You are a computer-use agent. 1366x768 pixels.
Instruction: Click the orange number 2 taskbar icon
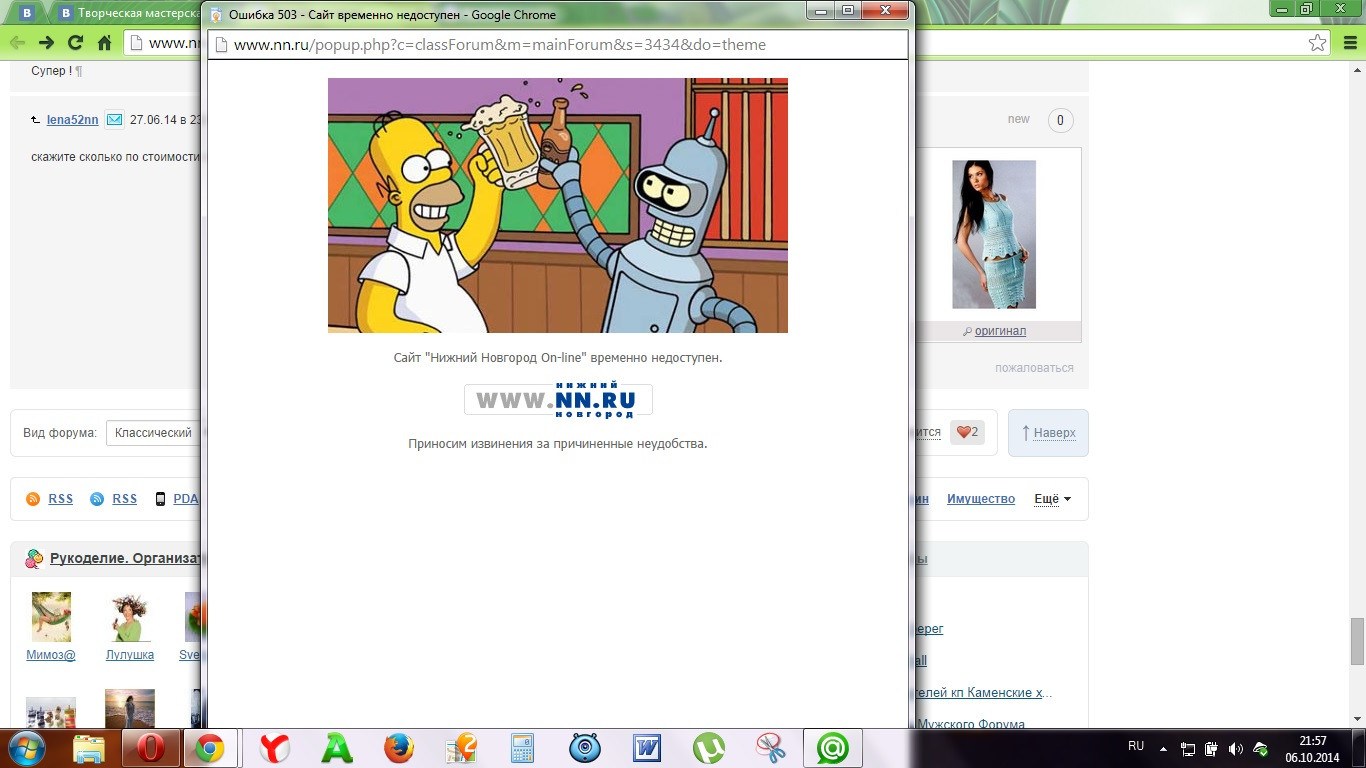coord(461,748)
